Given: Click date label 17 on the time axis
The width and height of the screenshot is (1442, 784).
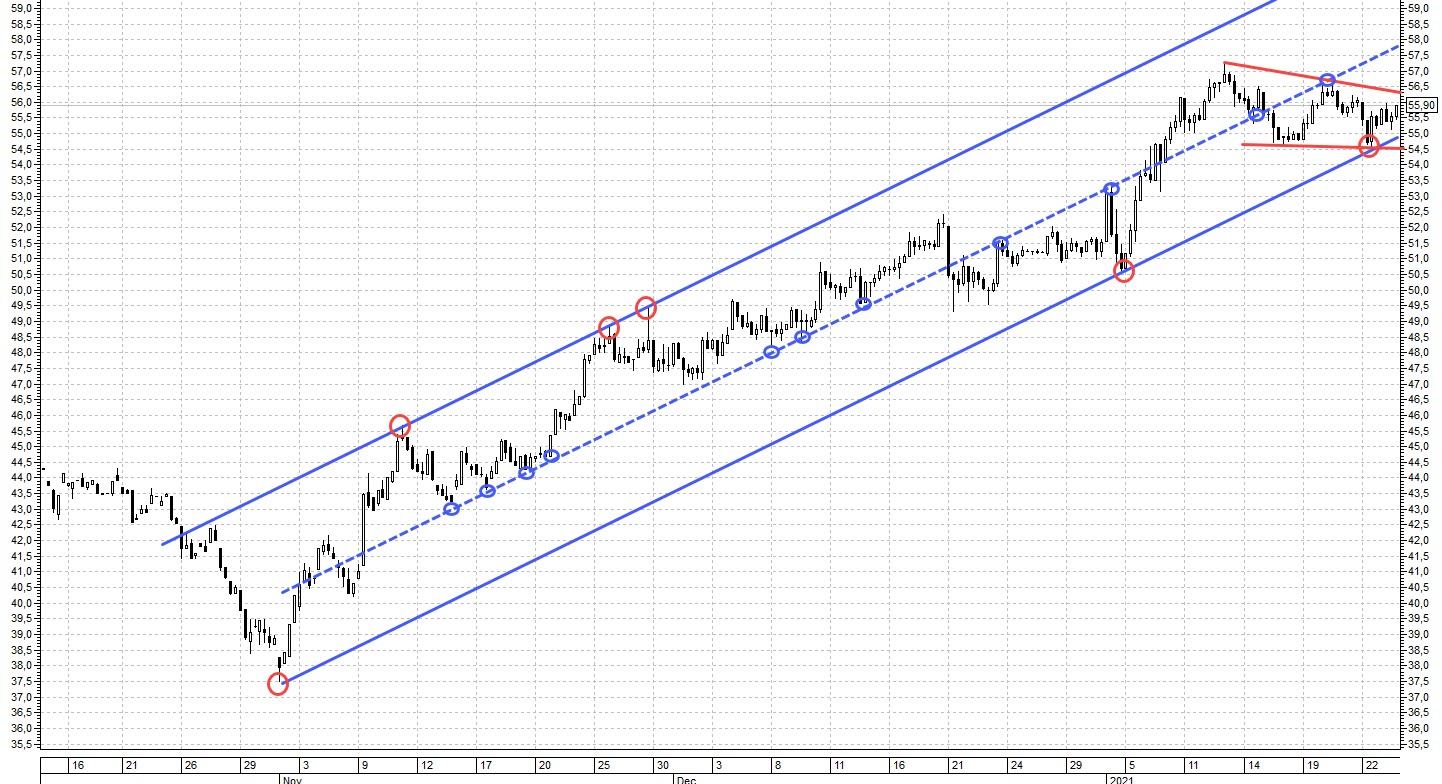Looking at the screenshot, I should (486, 765).
